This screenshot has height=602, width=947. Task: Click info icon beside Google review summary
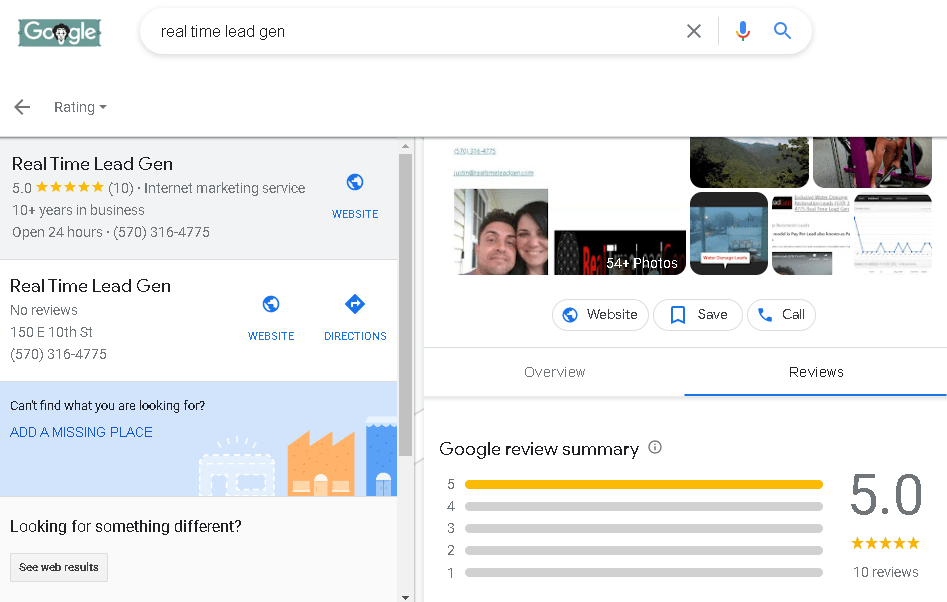tap(655, 447)
